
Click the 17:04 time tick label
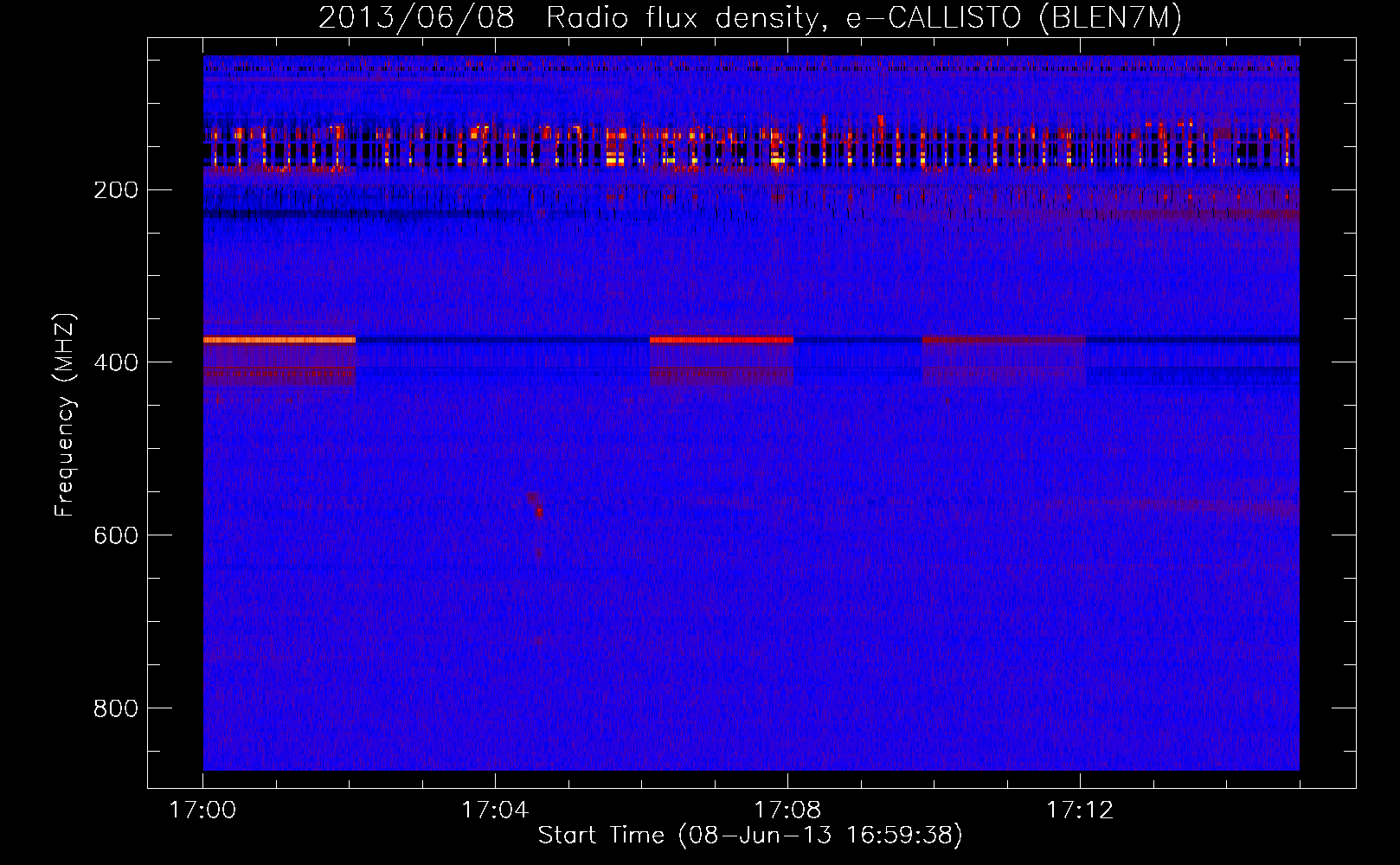click(x=495, y=811)
